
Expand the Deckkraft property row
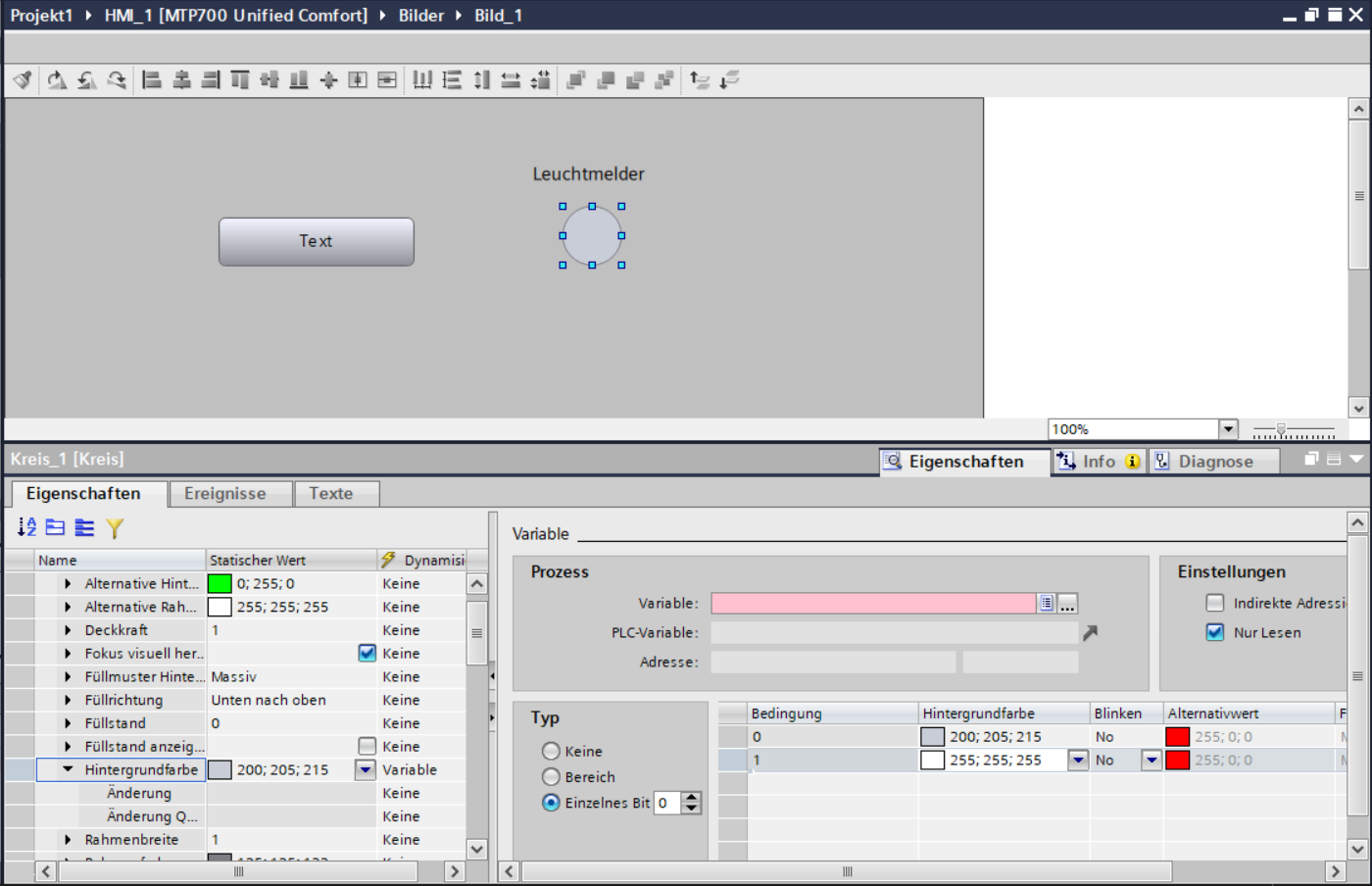[x=68, y=630]
